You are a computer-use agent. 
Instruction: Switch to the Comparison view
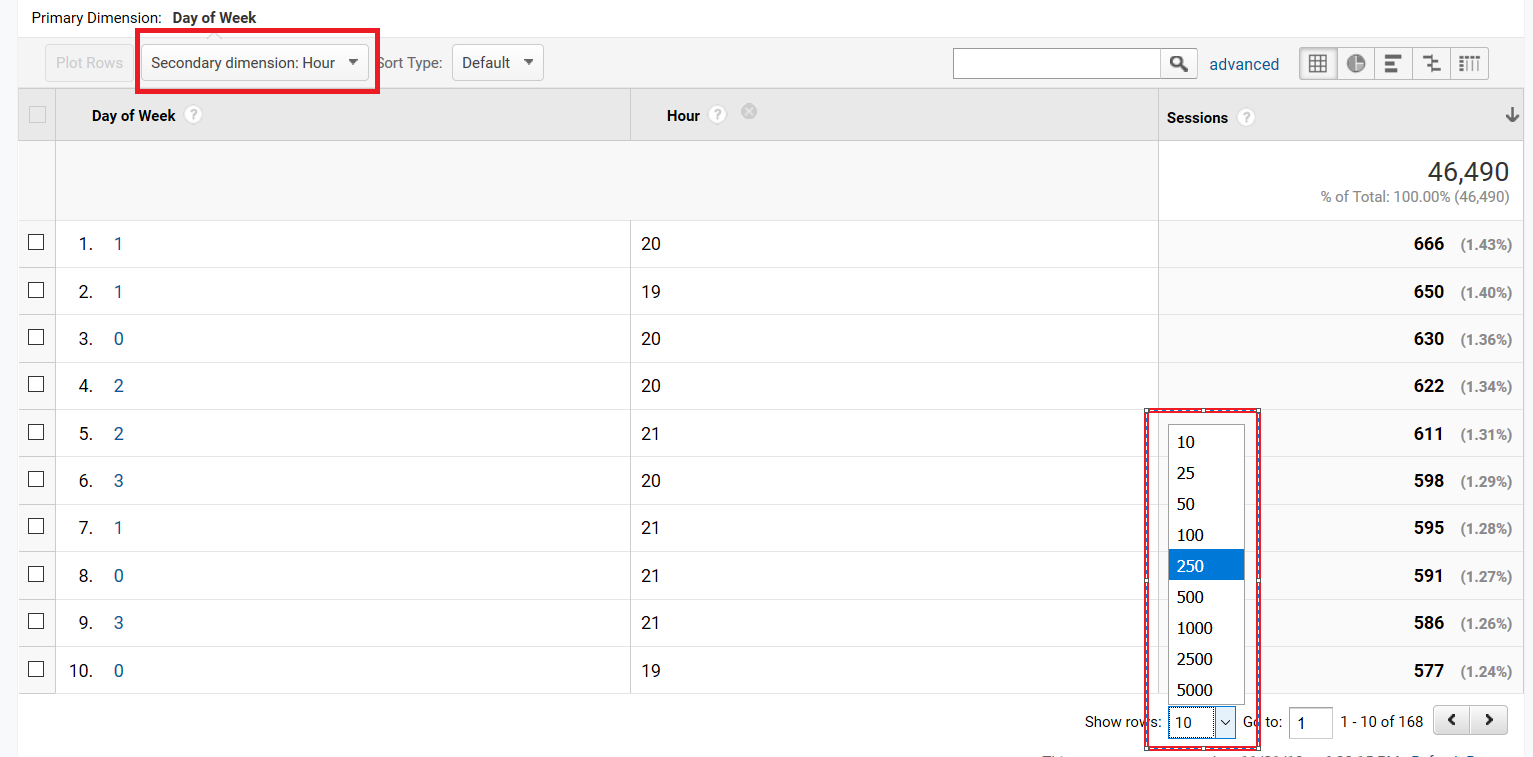point(1431,64)
